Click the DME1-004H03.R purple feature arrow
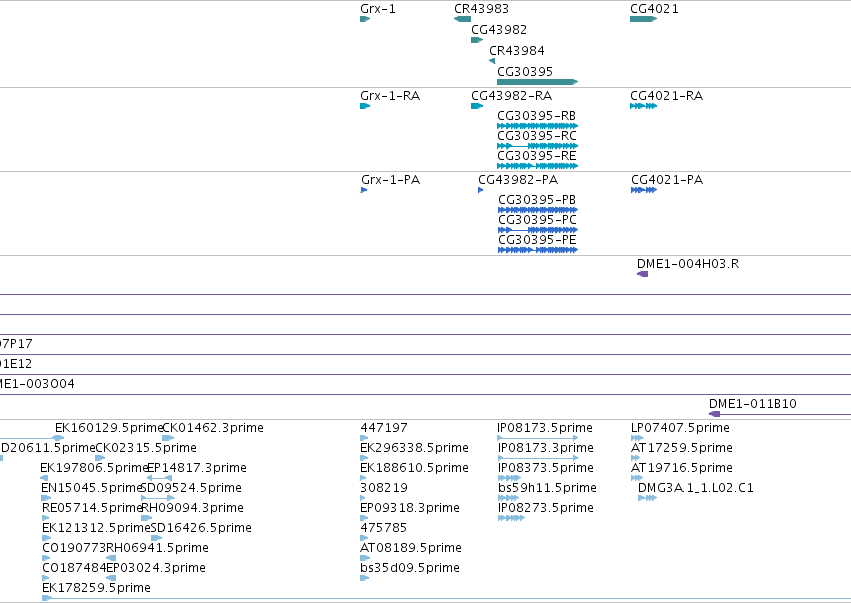 pyautogui.click(x=643, y=274)
